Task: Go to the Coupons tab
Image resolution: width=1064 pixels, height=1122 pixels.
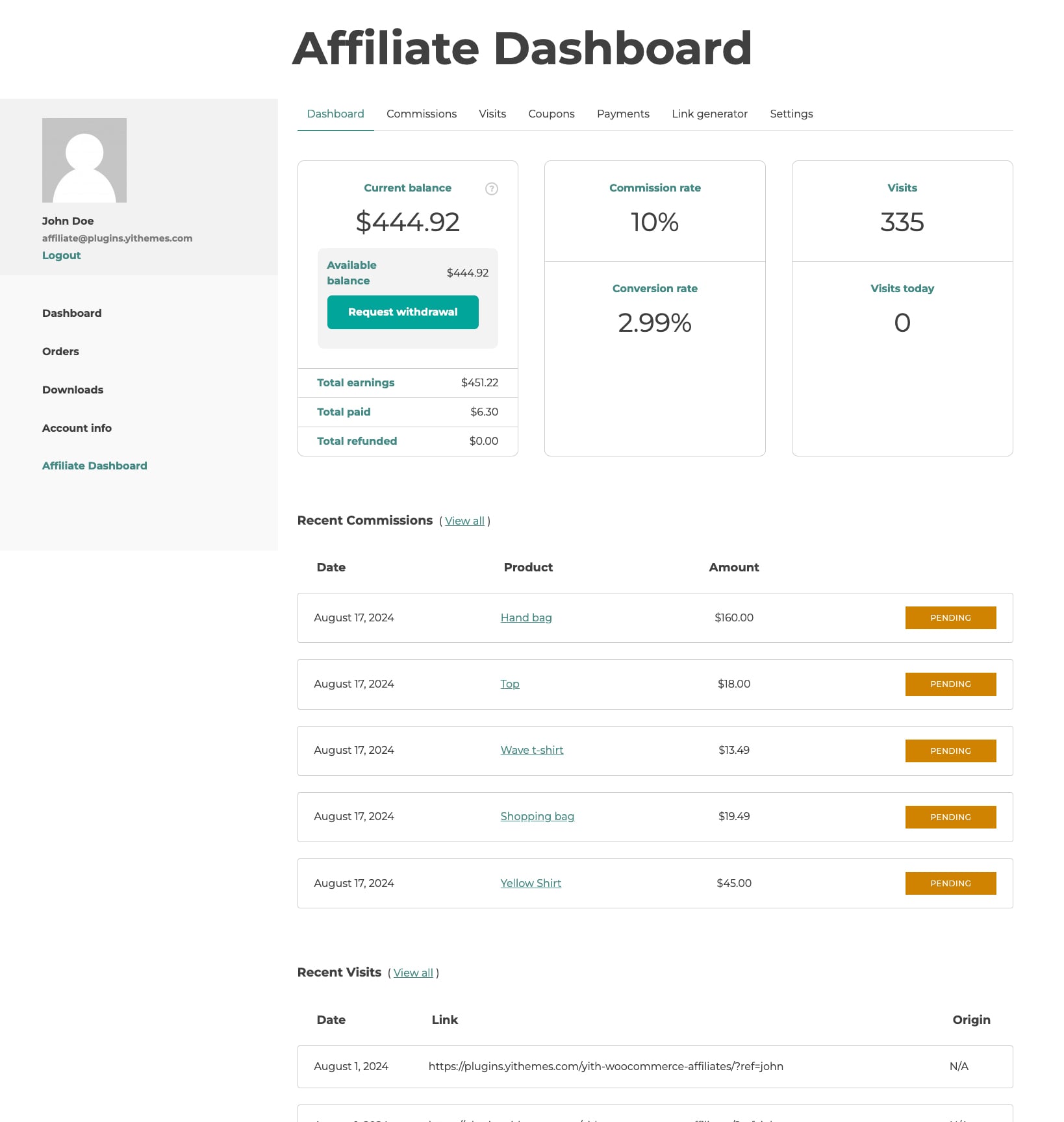Action: point(551,114)
